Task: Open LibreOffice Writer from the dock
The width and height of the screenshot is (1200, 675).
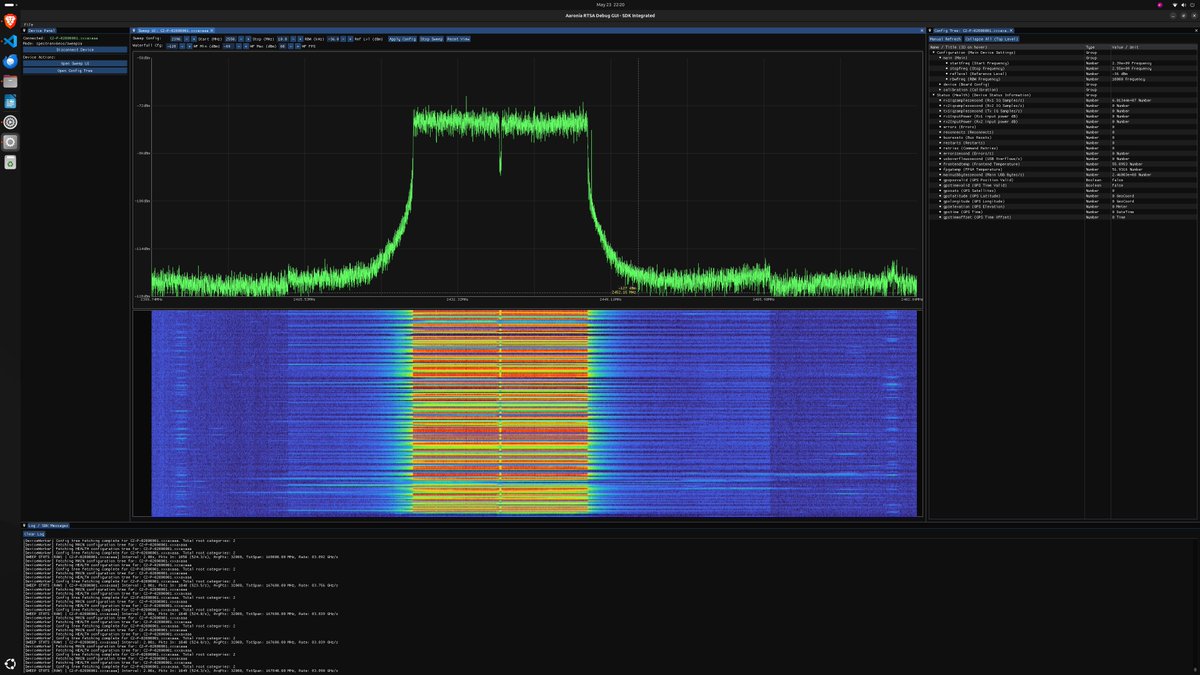Action: point(10,102)
